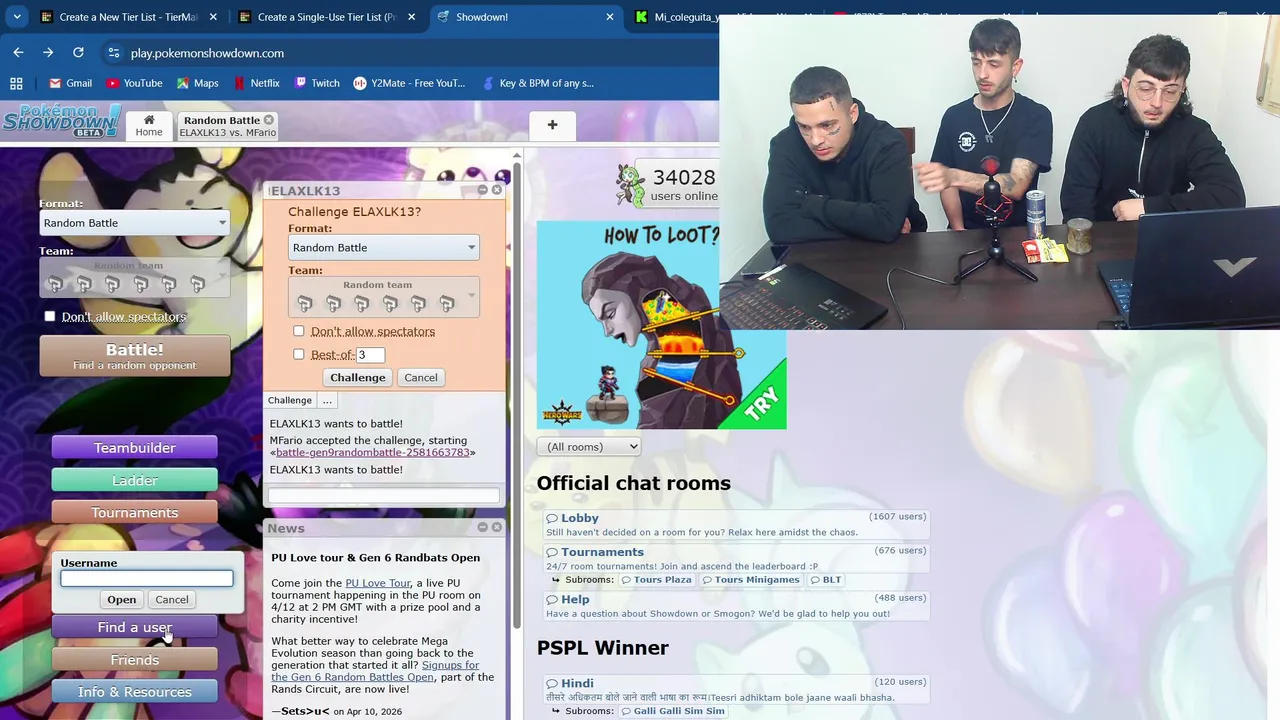This screenshot has height=720, width=1280.
Task: Click Open in the Username popup
Action: click(122, 599)
